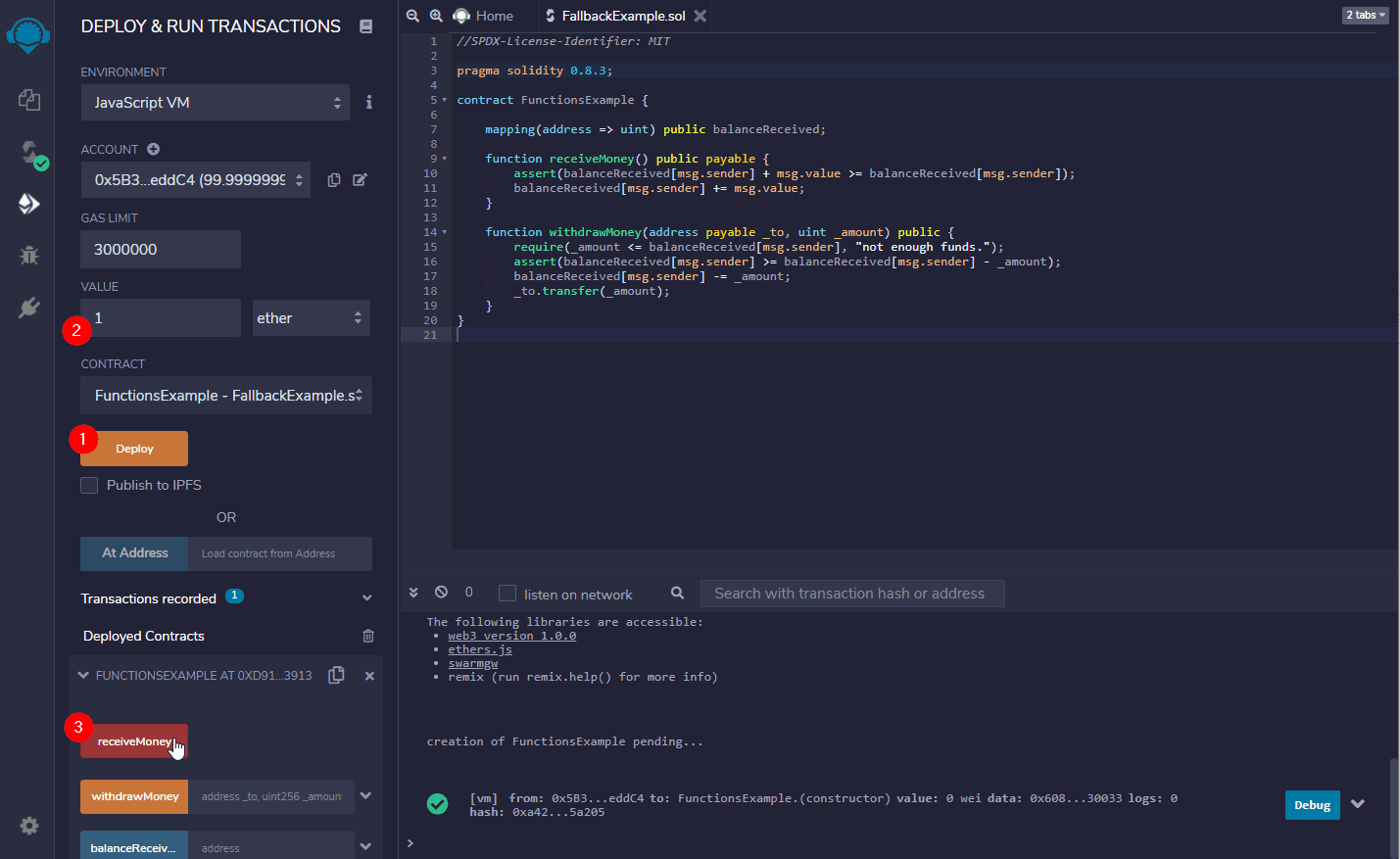
Task: Click Transactions recorded count badge
Action: tap(234, 596)
